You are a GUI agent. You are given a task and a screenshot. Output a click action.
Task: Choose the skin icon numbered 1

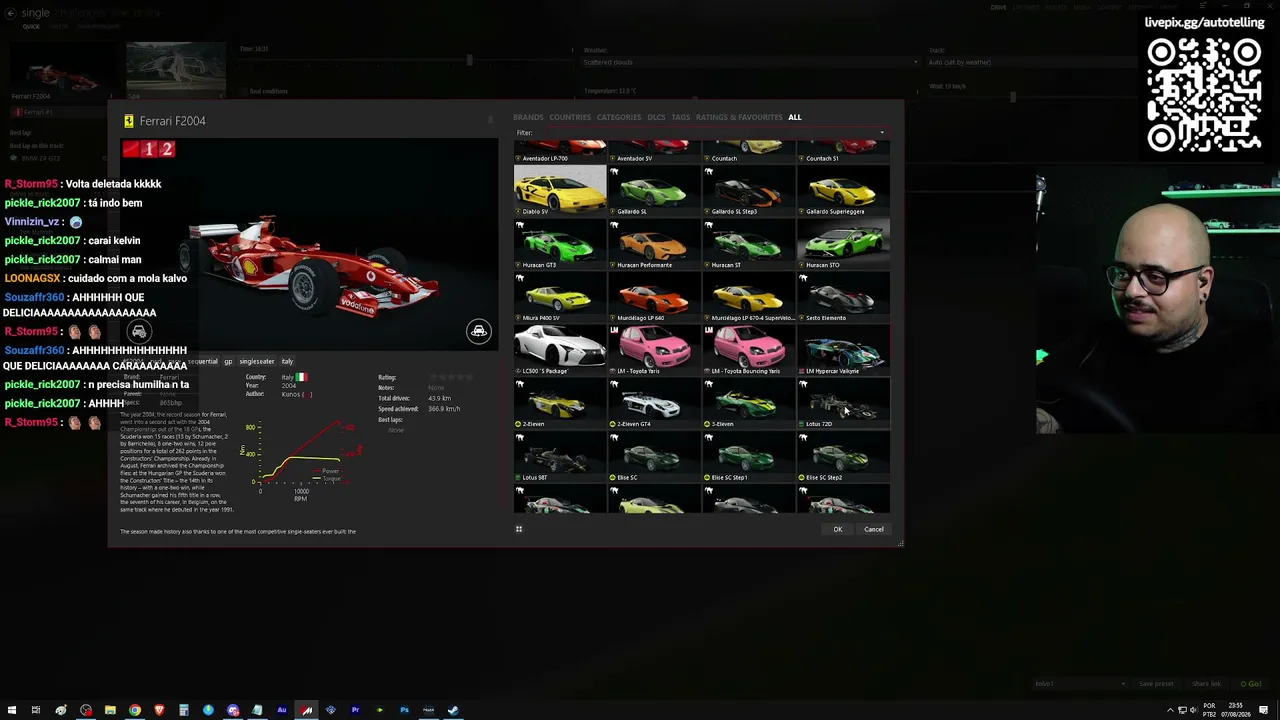(148, 149)
